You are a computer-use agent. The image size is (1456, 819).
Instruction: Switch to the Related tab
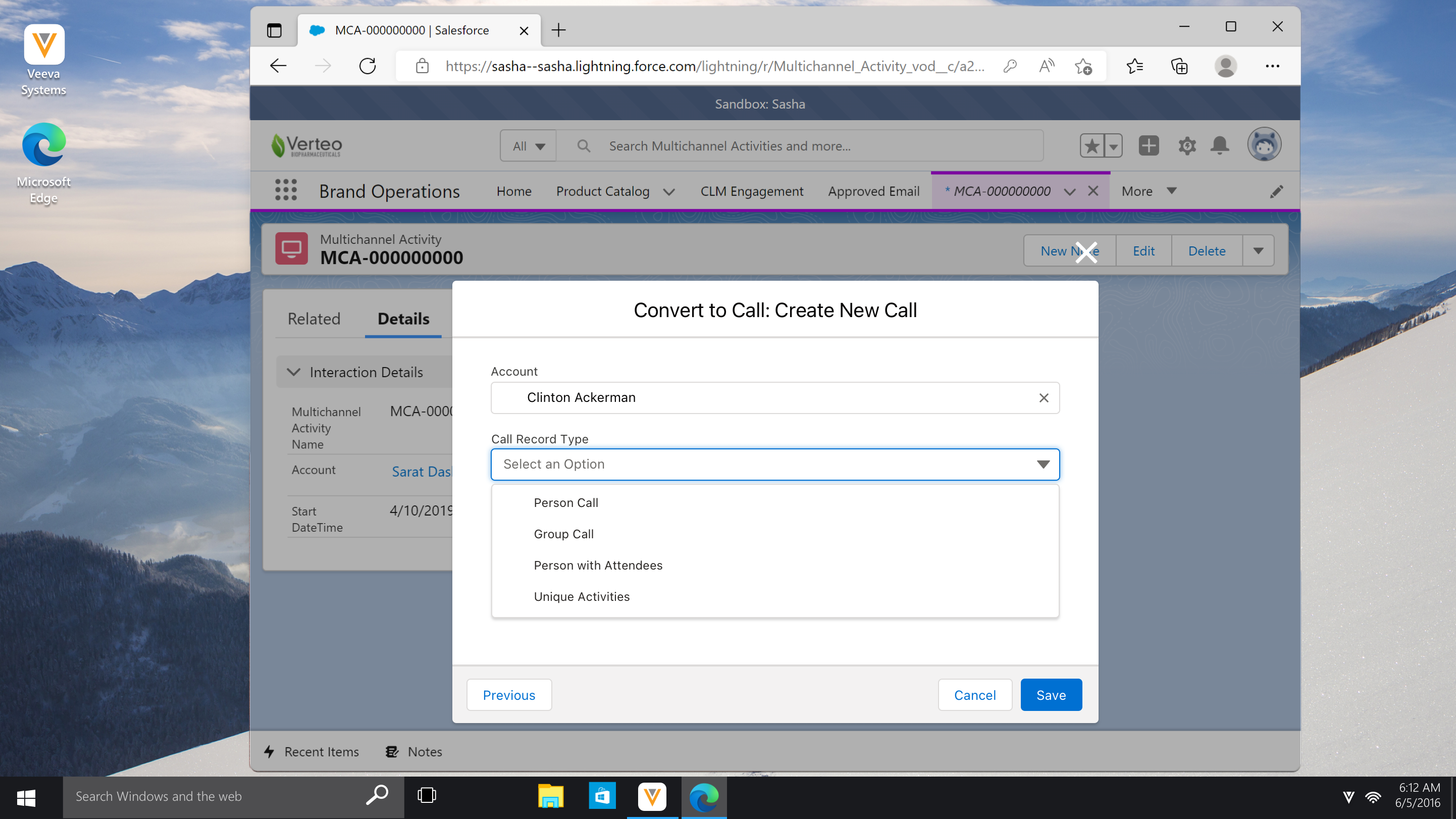point(314,319)
